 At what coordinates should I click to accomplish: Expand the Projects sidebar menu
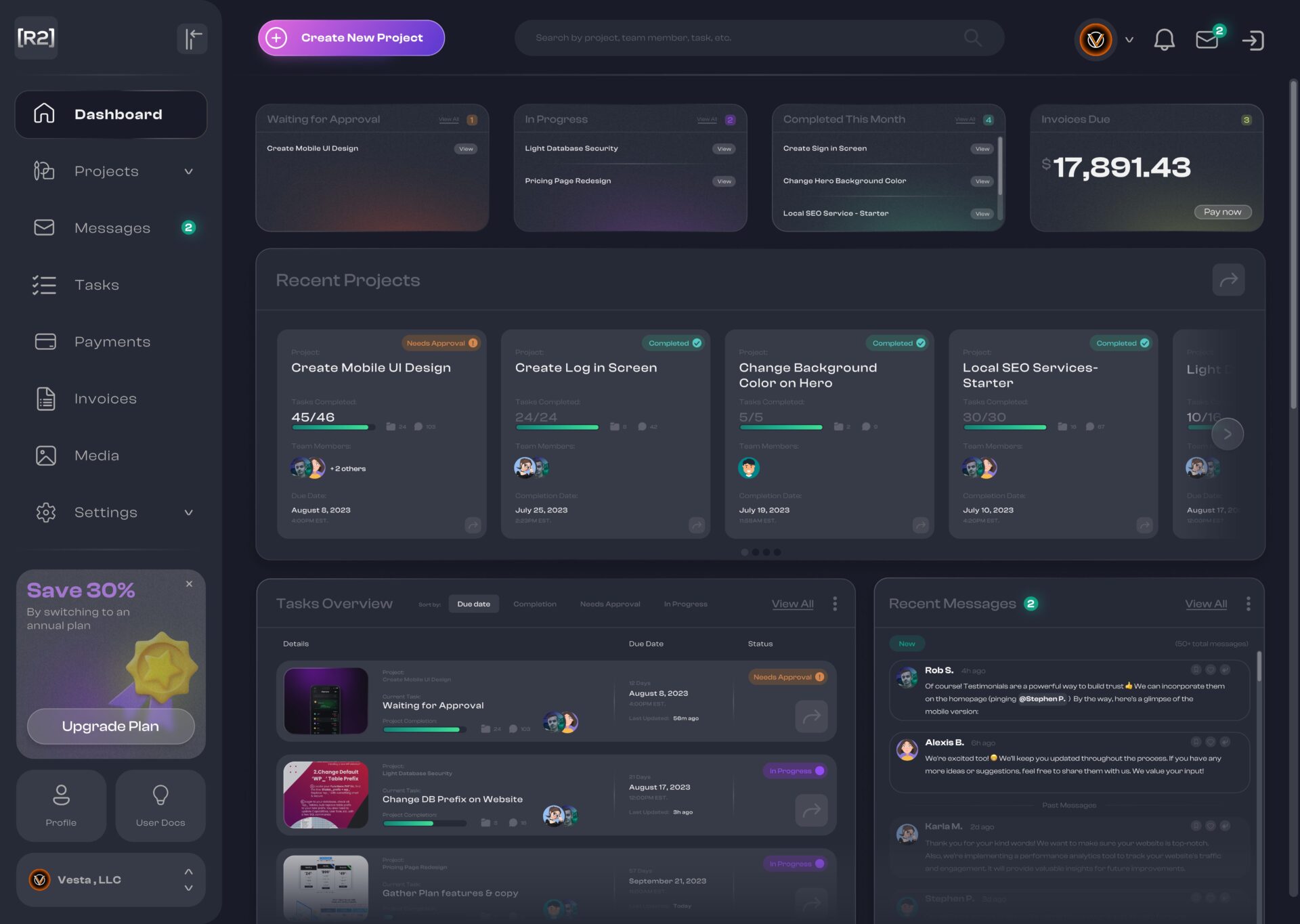click(188, 171)
